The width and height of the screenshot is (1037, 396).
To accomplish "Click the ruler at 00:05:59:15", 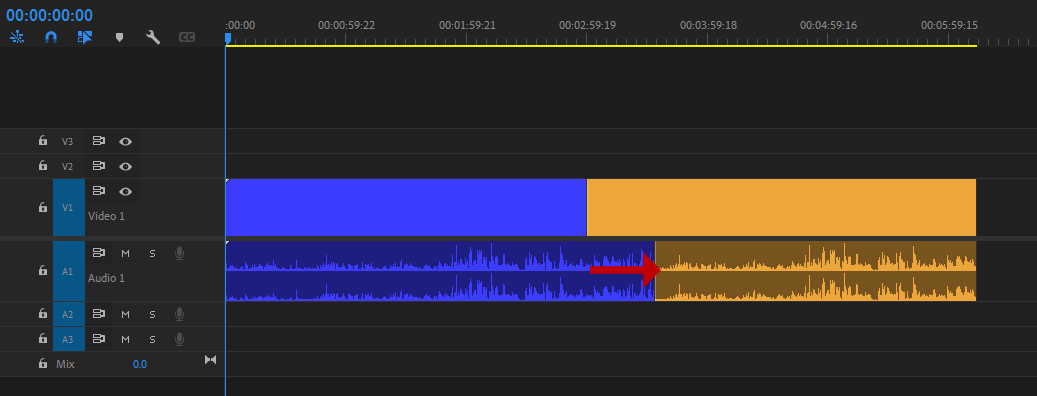I will (x=949, y=26).
